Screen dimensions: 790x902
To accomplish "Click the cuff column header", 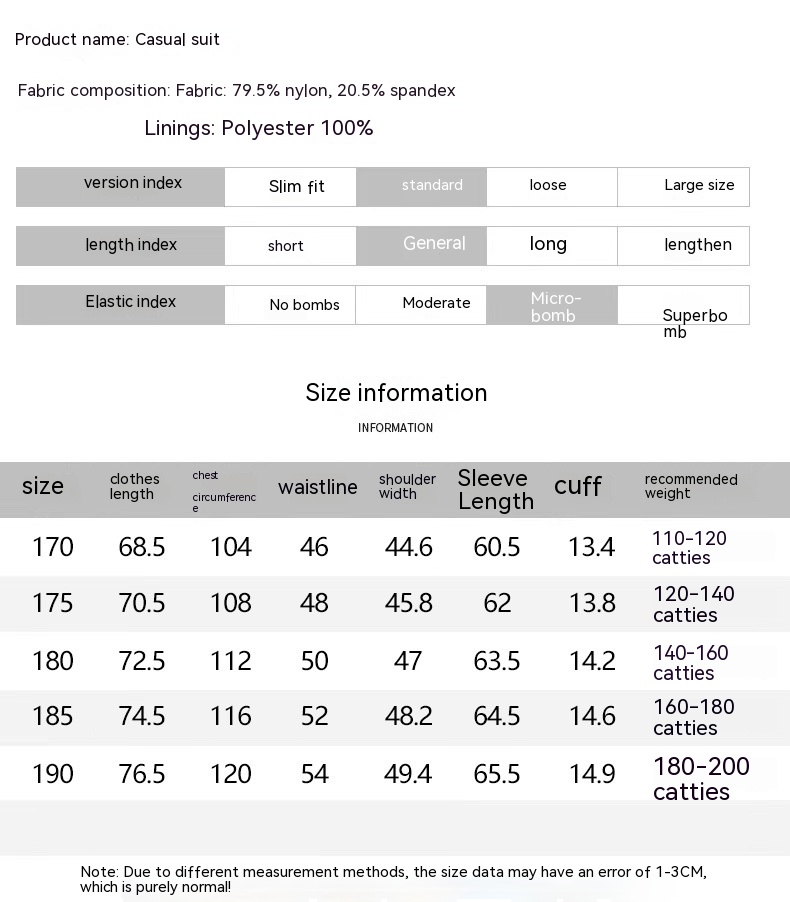I will [x=577, y=487].
